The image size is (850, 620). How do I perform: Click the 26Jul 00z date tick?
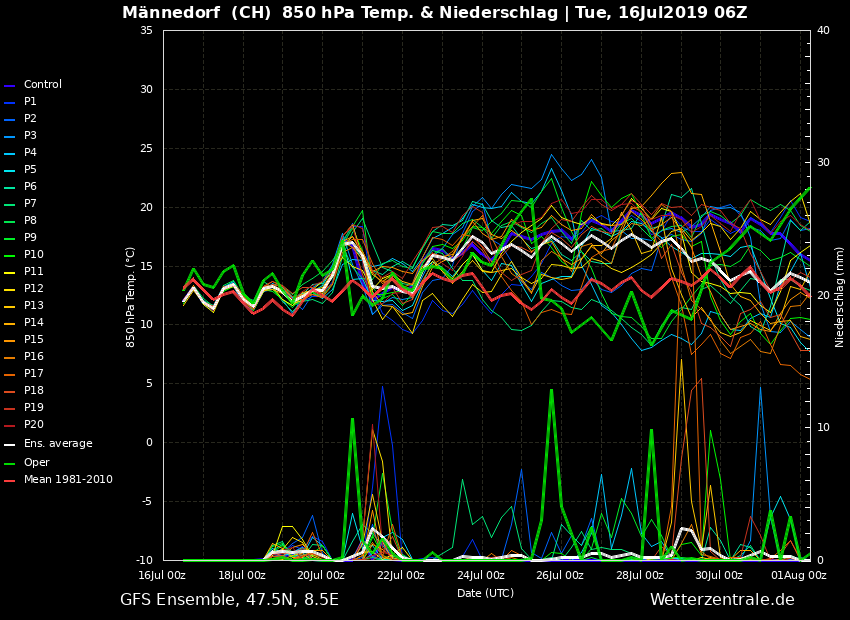pyautogui.click(x=559, y=575)
